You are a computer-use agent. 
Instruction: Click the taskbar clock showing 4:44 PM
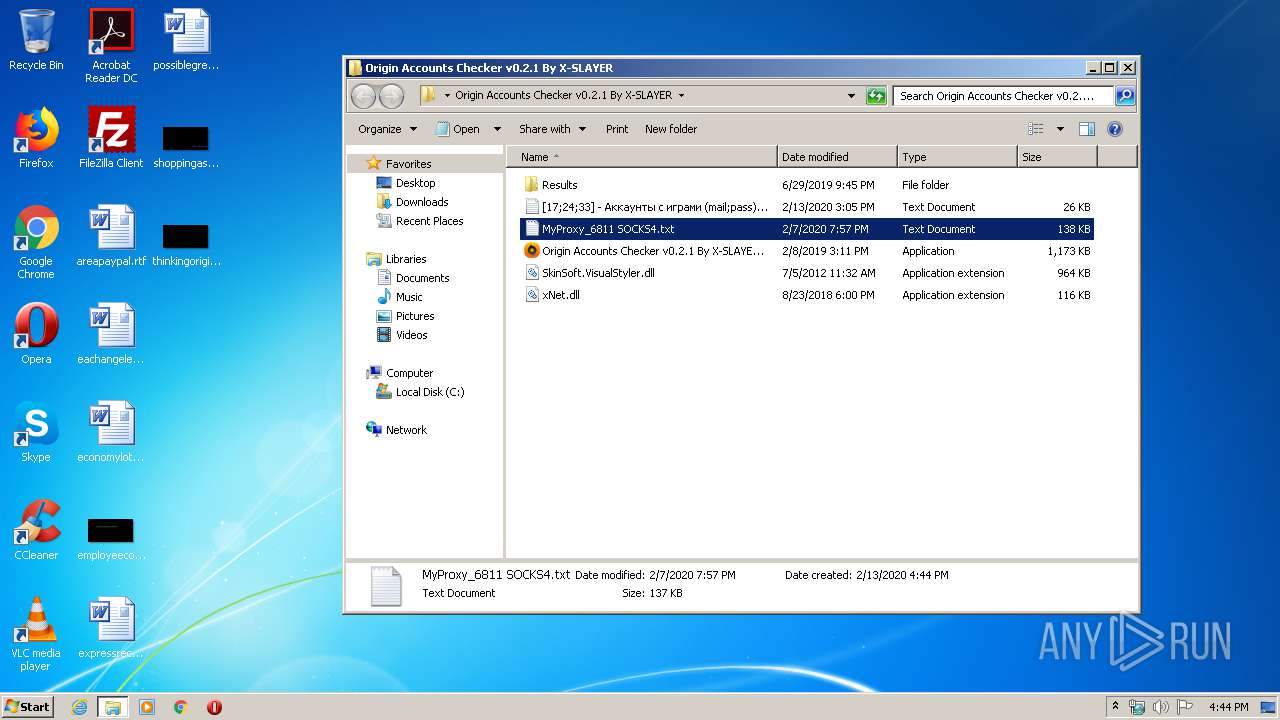pyautogui.click(x=1228, y=707)
